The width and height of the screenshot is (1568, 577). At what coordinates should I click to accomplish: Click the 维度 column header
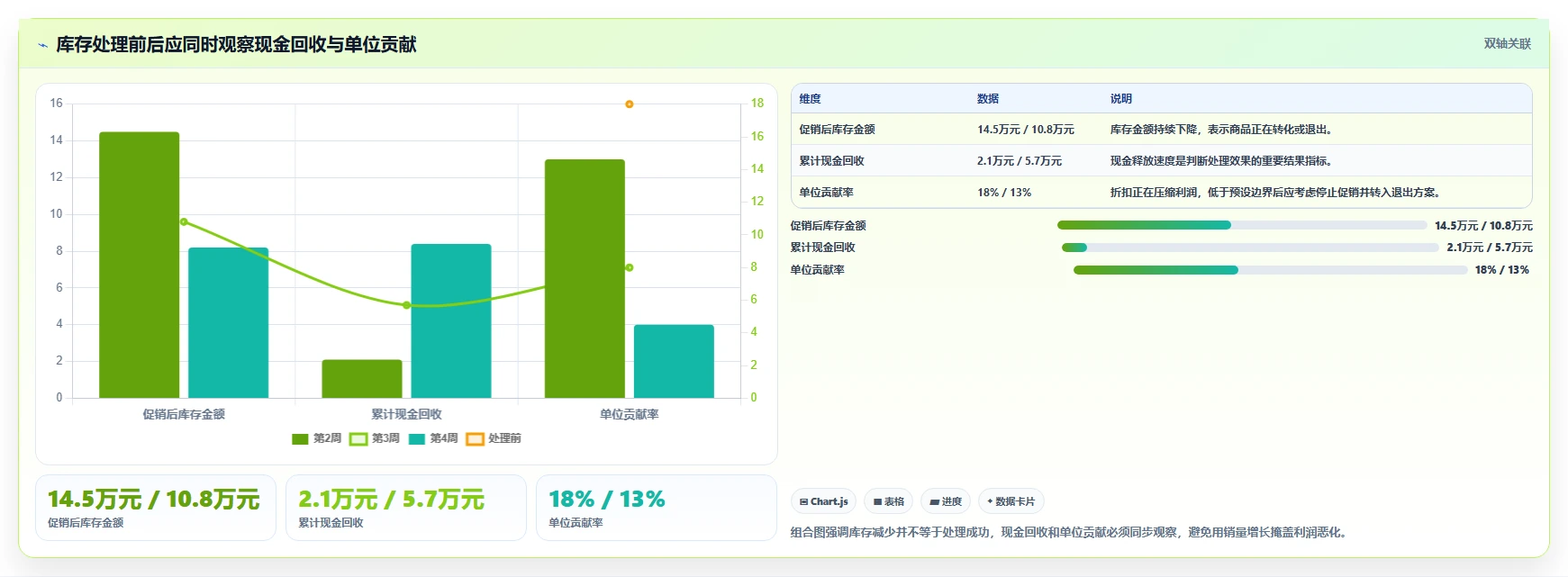pyautogui.click(x=811, y=99)
